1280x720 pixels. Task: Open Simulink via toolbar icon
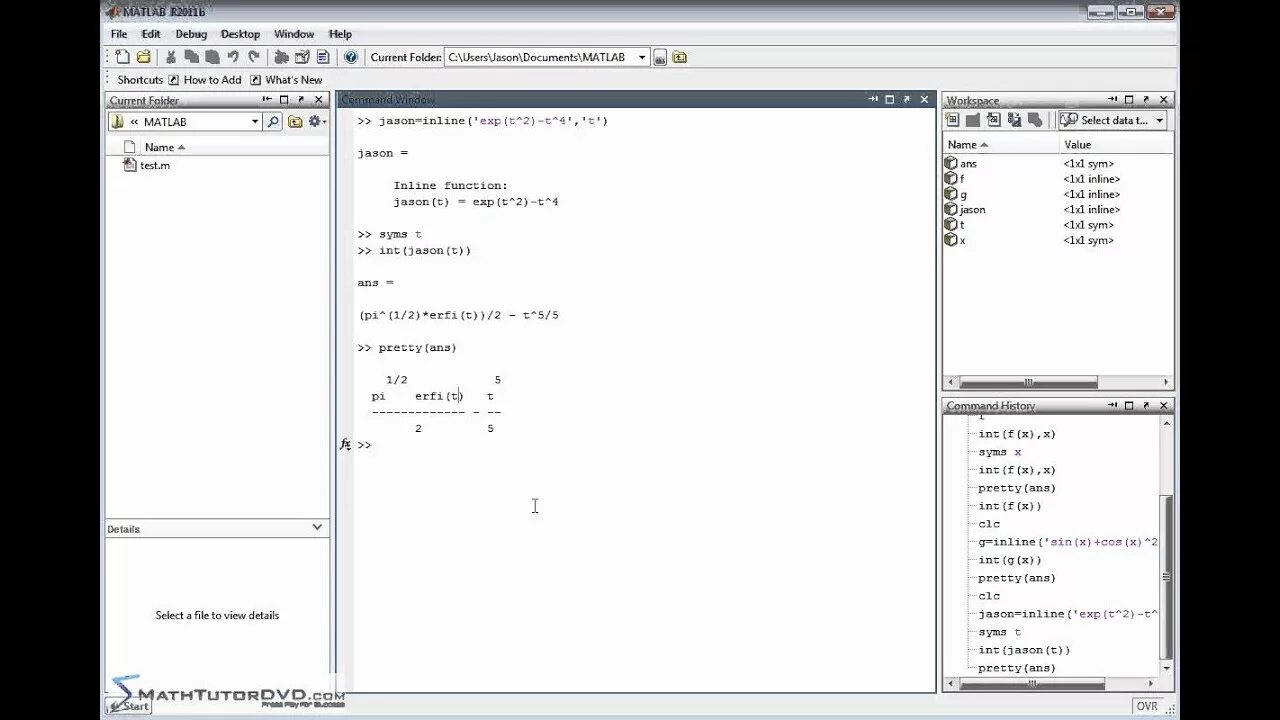point(281,57)
